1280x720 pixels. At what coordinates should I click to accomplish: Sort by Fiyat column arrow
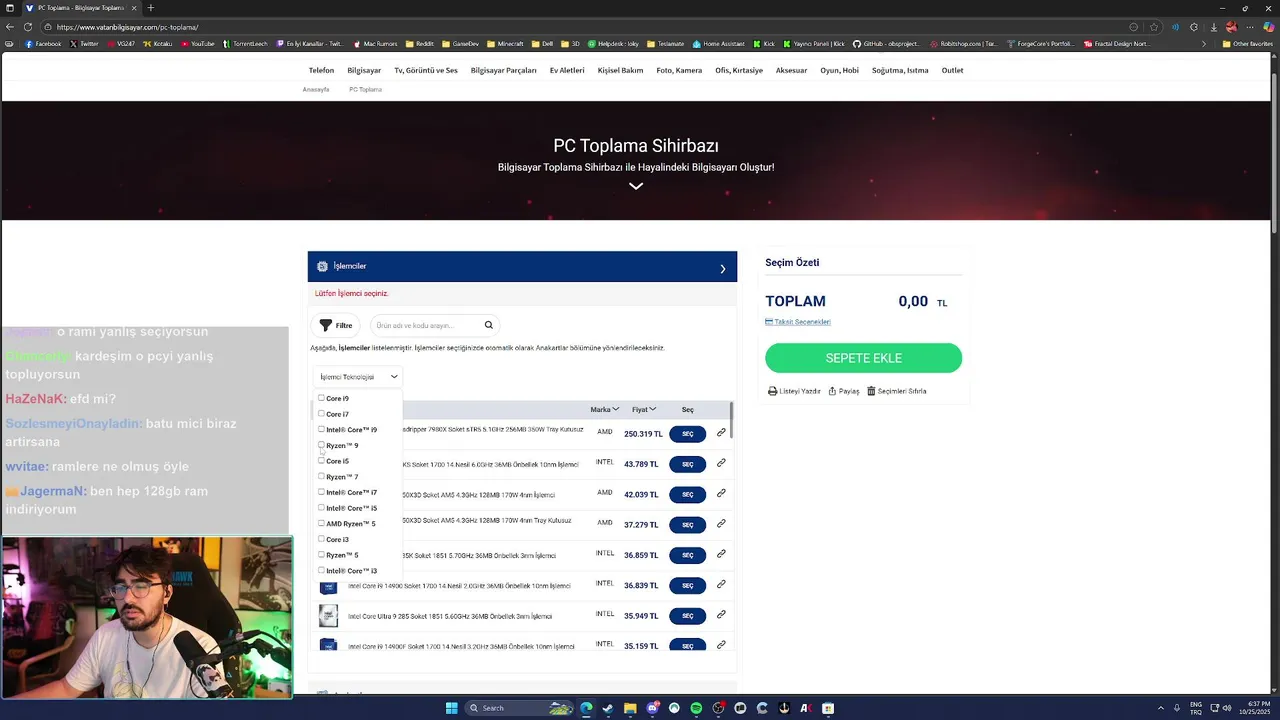click(x=653, y=409)
